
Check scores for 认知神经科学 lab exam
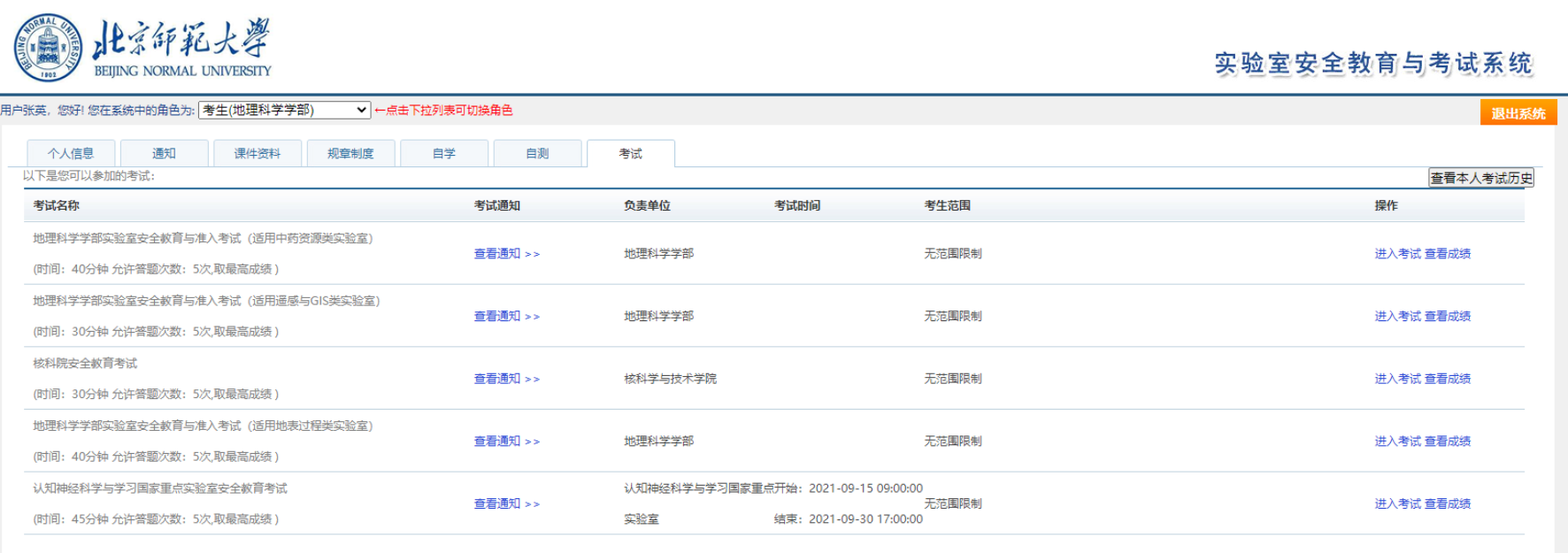click(x=1448, y=504)
